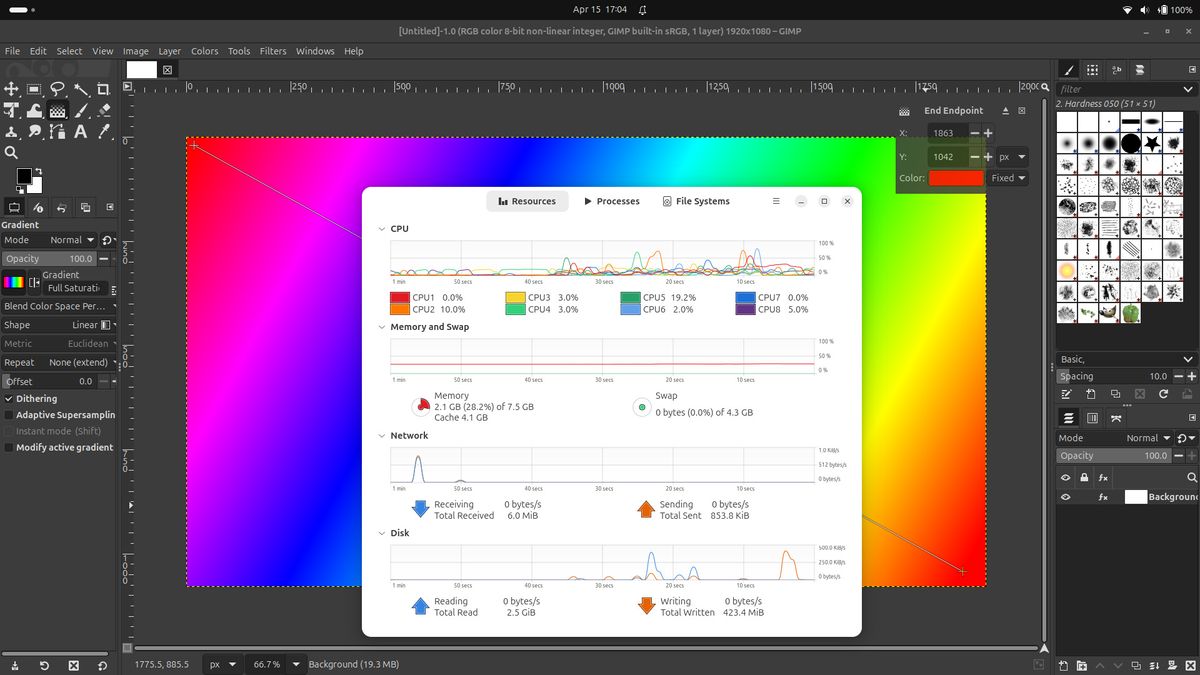The height and width of the screenshot is (675, 1200).
Task: Collapse the CPU section in System Monitor
Action: [x=381, y=229]
